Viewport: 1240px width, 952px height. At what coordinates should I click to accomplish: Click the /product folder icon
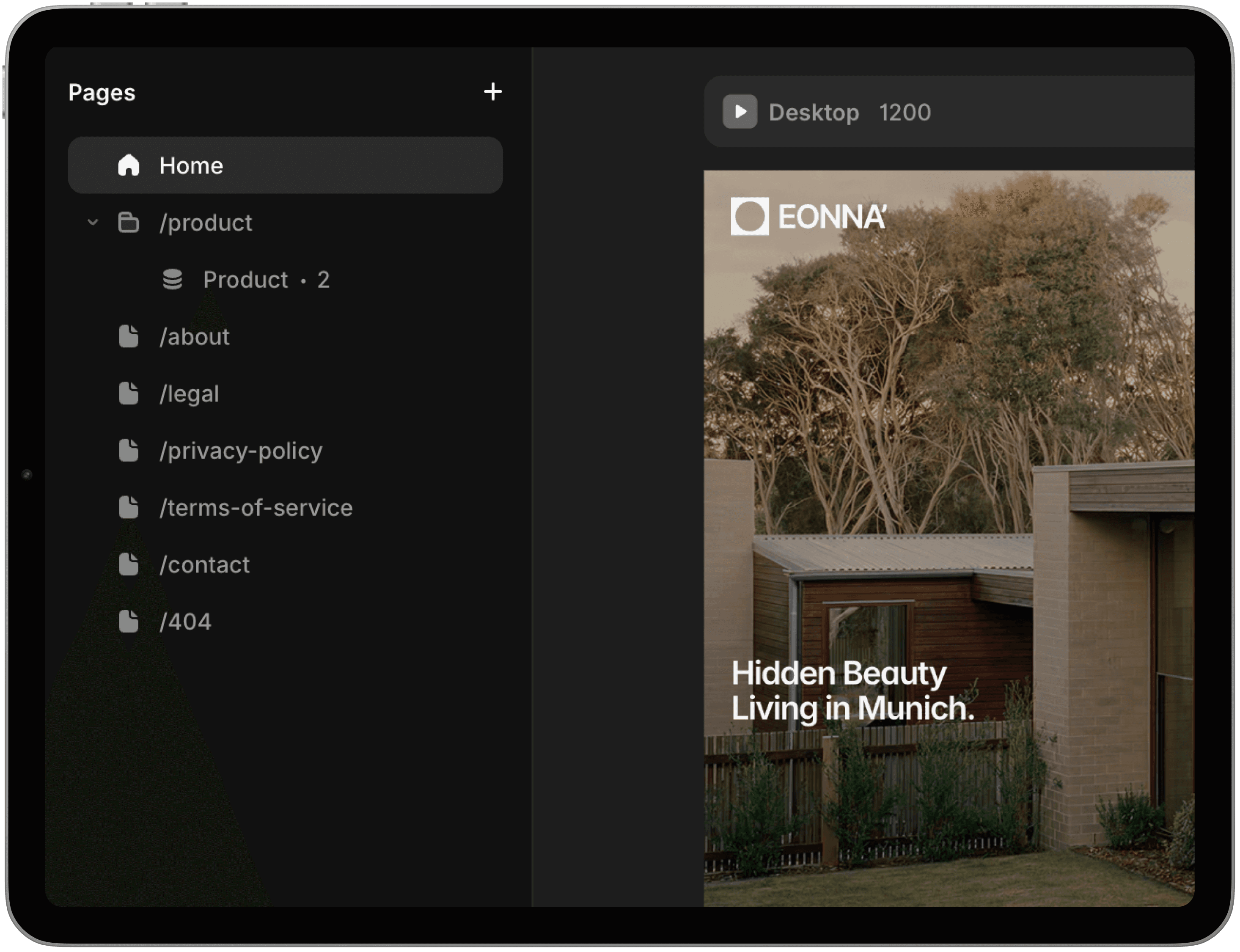(129, 223)
